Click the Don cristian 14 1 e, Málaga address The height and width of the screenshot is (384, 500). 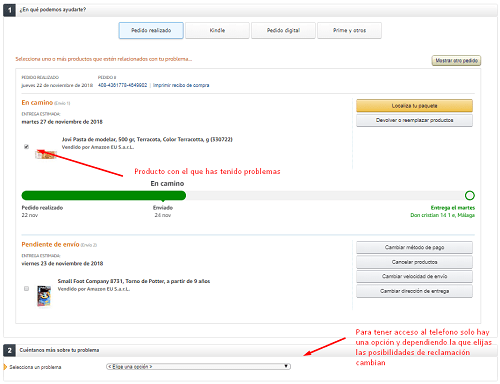point(442,215)
